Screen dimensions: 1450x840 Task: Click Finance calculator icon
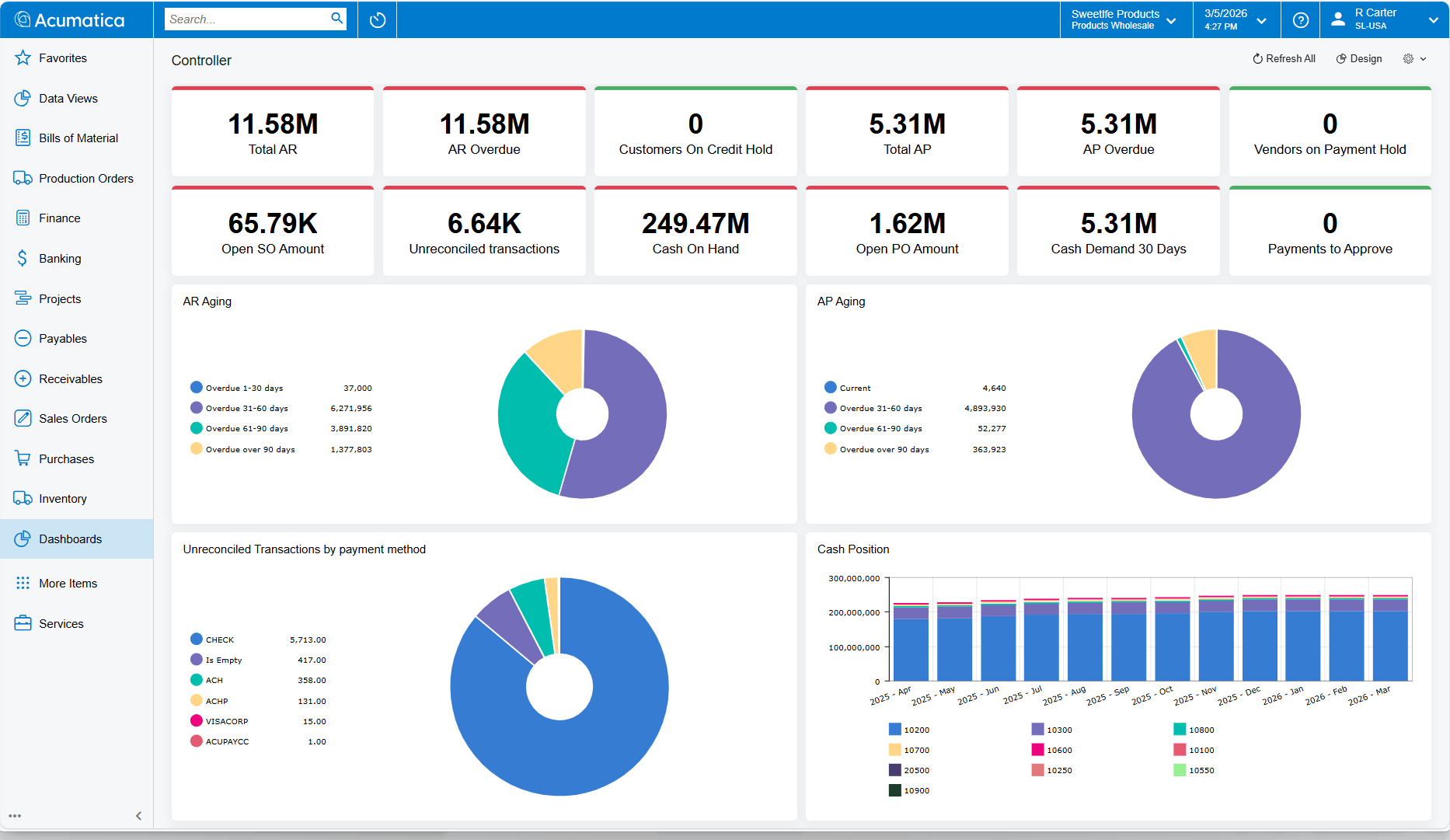(x=23, y=218)
